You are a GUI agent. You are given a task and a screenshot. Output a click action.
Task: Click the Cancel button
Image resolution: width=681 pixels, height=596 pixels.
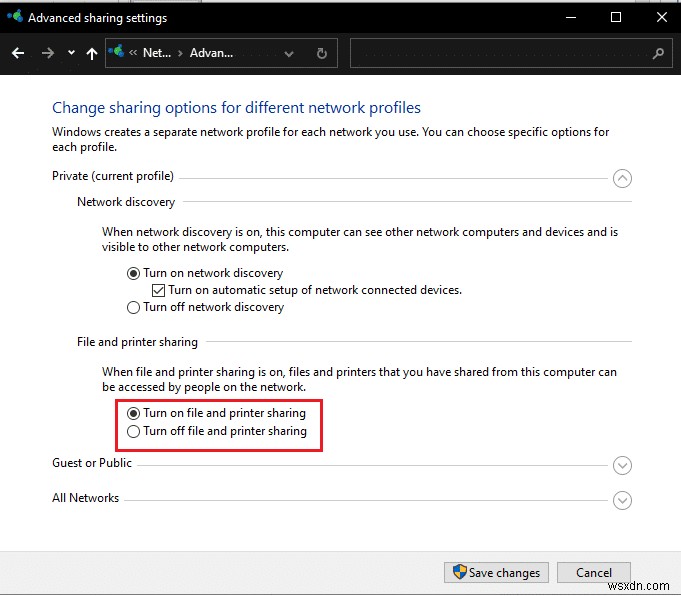click(x=594, y=573)
